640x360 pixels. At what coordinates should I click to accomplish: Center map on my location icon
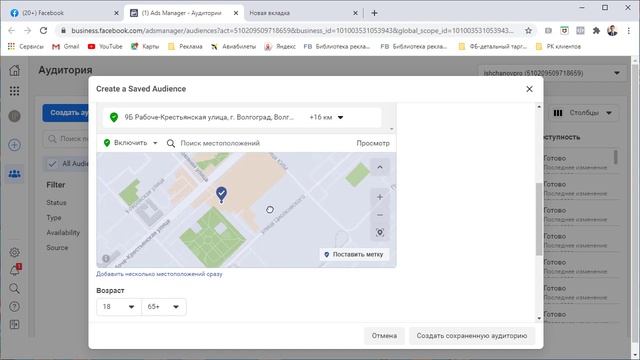380,233
